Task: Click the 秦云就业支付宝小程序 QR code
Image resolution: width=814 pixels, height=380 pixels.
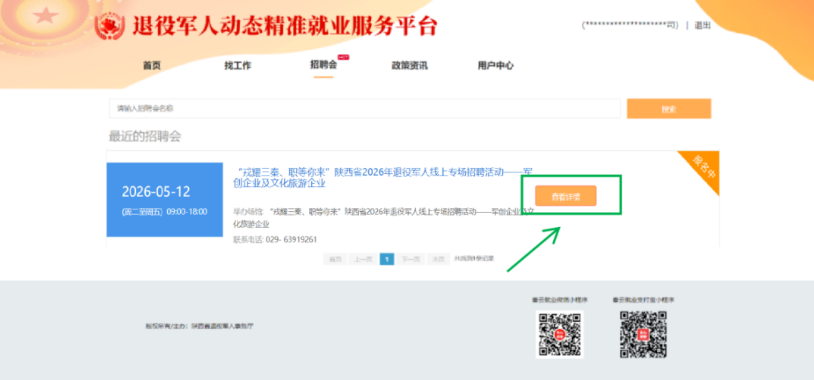Action: click(643, 334)
